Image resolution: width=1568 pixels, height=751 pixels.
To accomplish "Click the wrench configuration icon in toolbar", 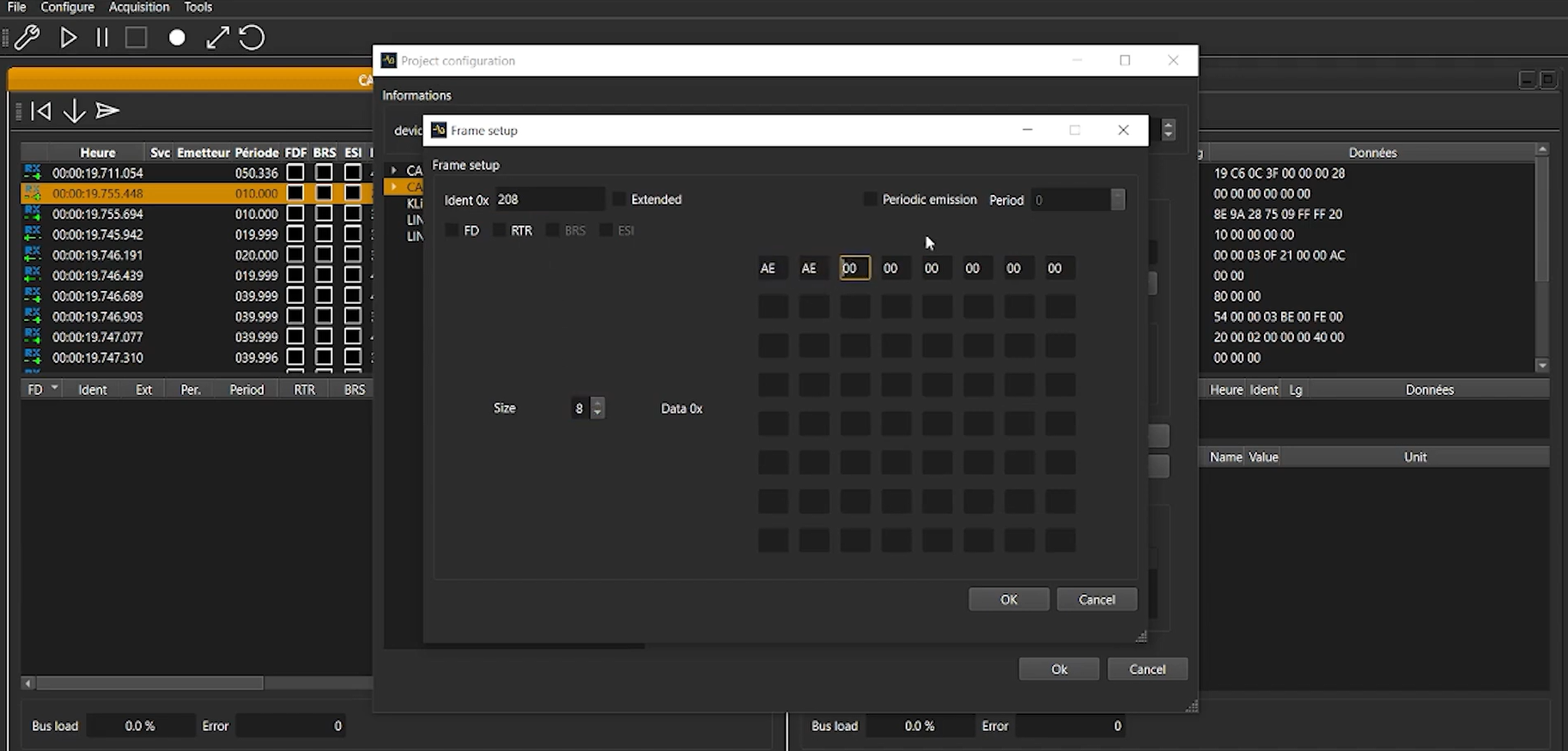I will coord(27,38).
